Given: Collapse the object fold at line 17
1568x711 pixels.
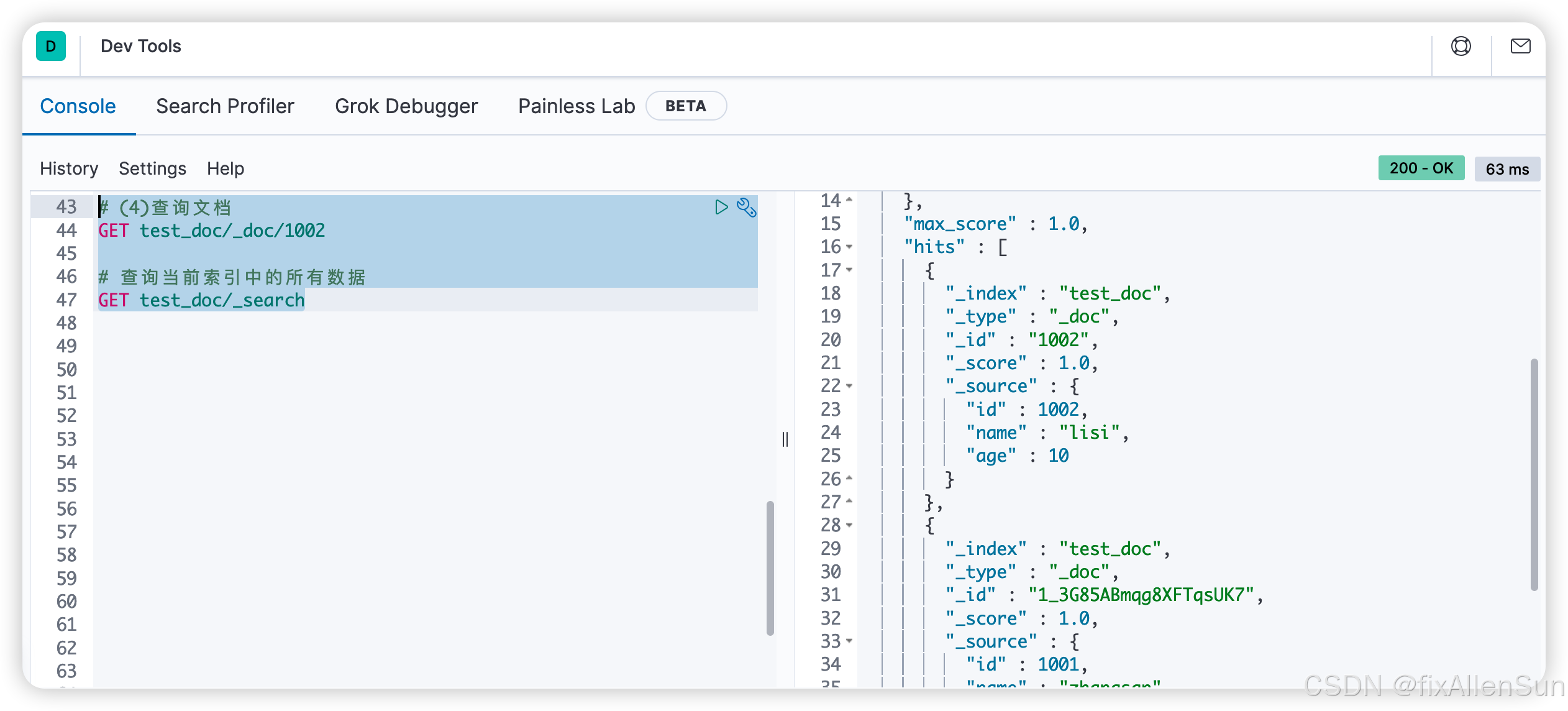Looking at the screenshot, I should tap(849, 270).
